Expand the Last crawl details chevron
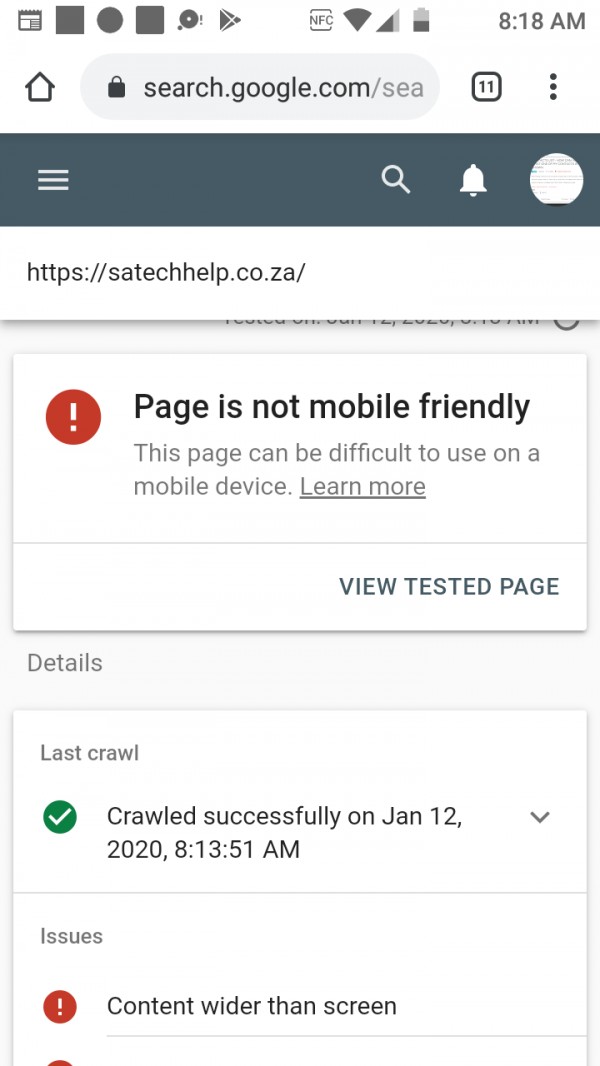600x1066 pixels. [x=540, y=817]
